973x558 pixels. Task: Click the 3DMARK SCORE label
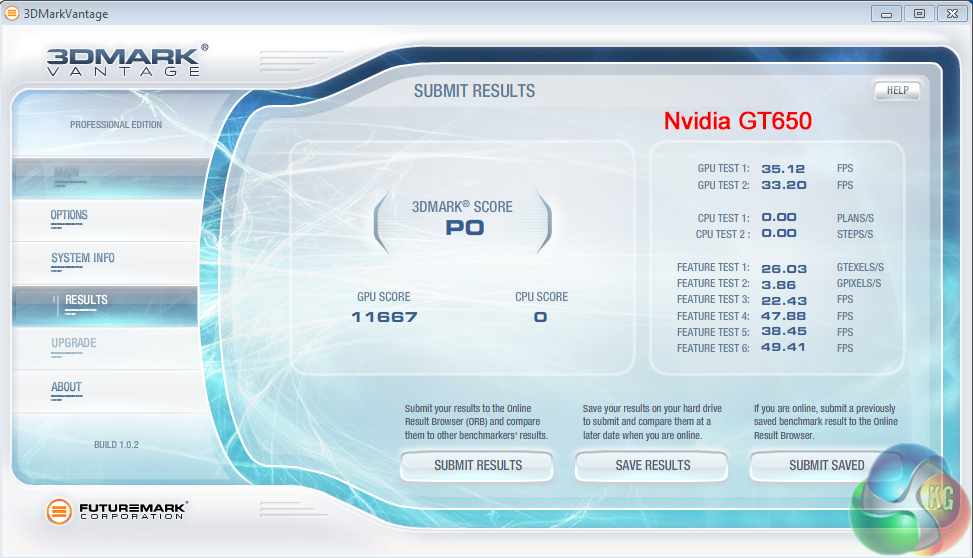click(x=462, y=207)
